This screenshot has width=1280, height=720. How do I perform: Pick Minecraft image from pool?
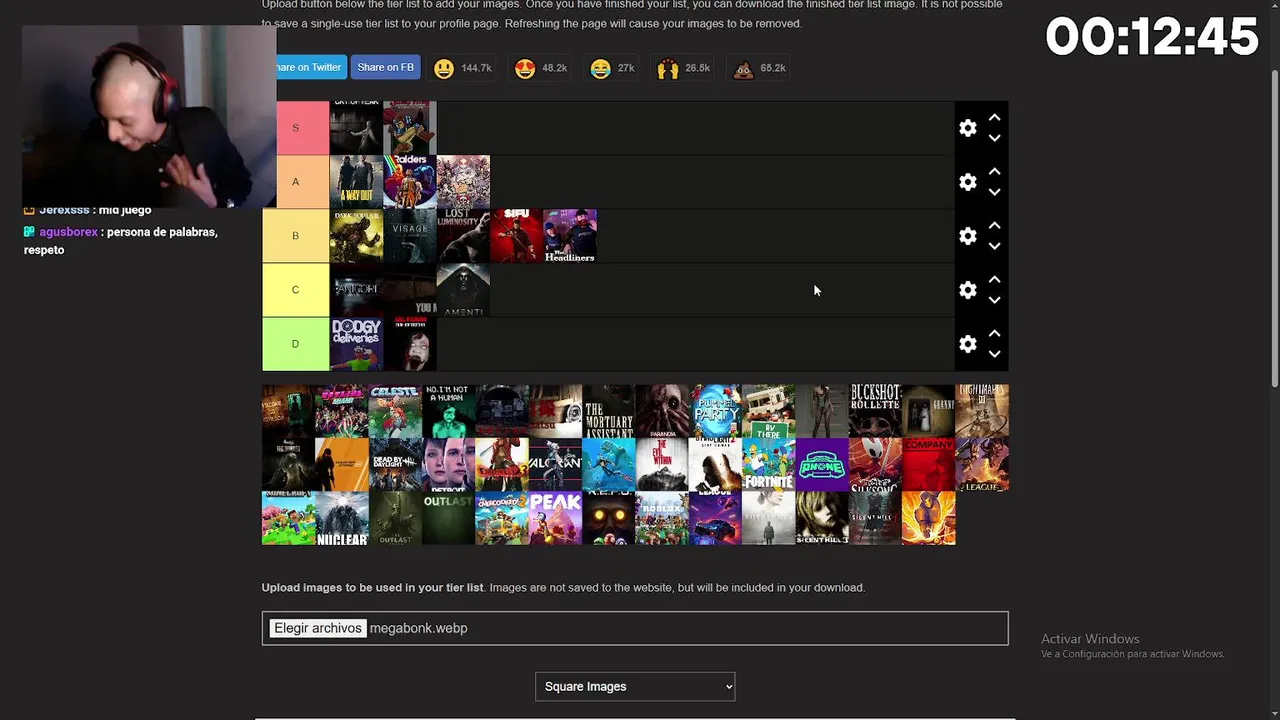click(288, 518)
